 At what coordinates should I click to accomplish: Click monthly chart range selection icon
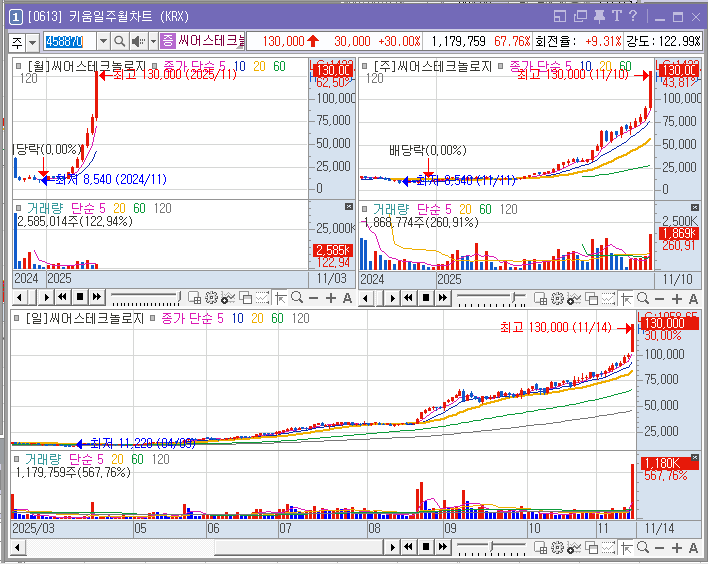click(262, 298)
